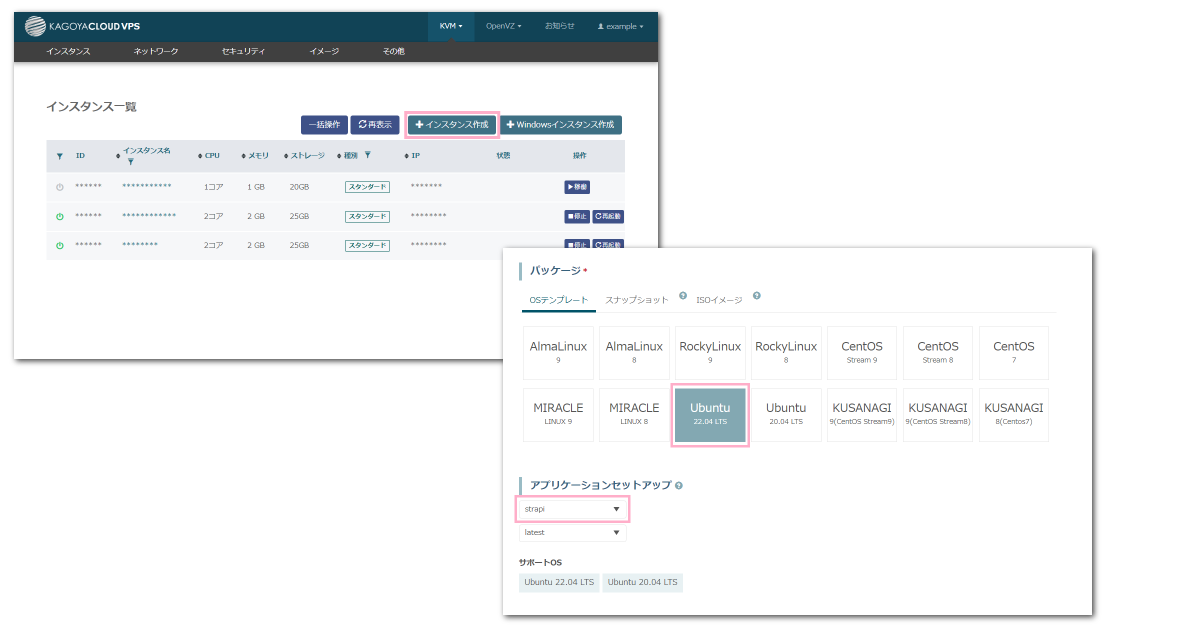Image resolution: width=1200 pixels, height=630 pixels.
Task: Click help icon beside アプリケーションセットアップ heading
Action: (679, 485)
